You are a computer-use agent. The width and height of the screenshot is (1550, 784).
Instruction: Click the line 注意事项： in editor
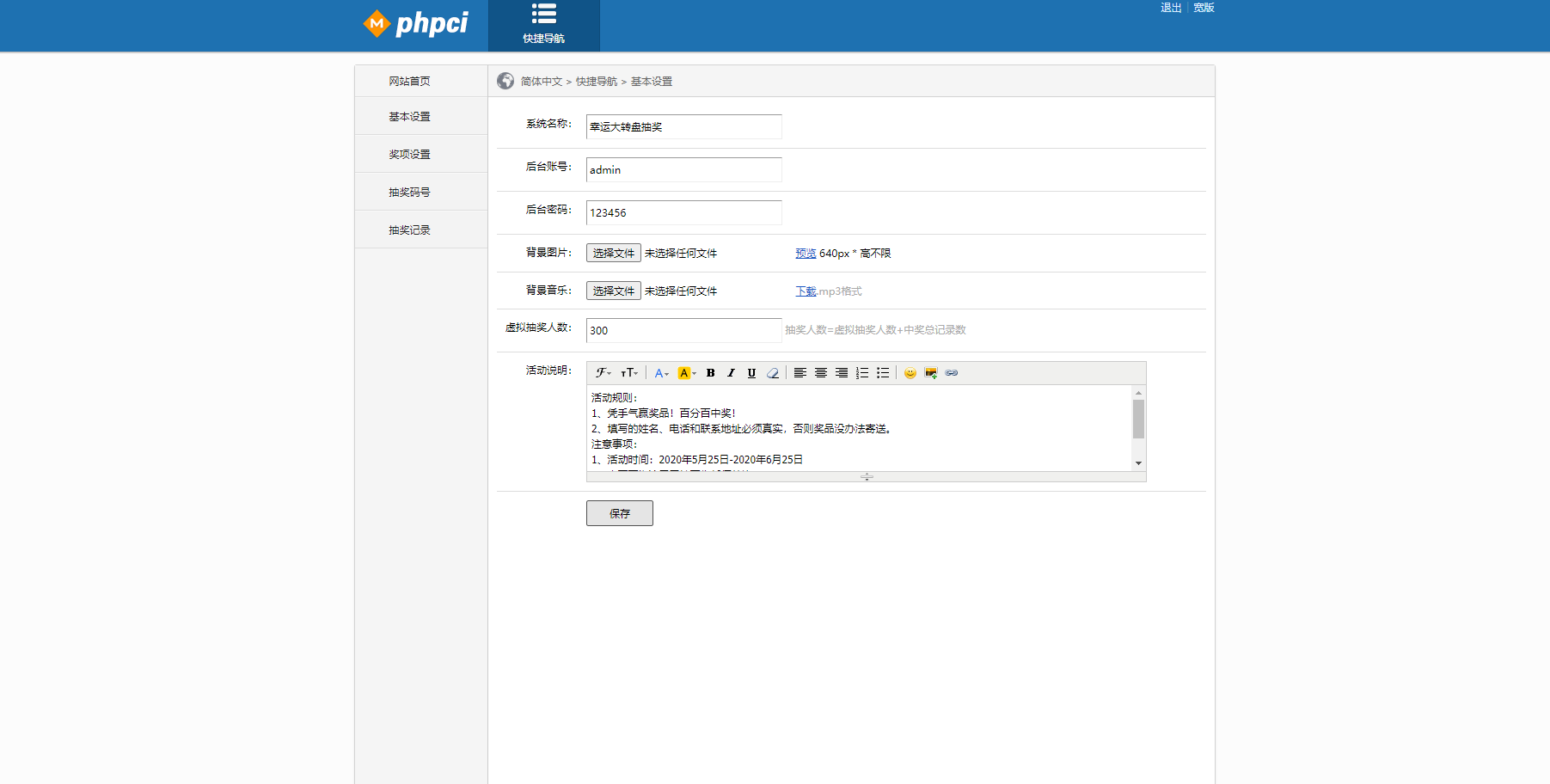(x=615, y=444)
